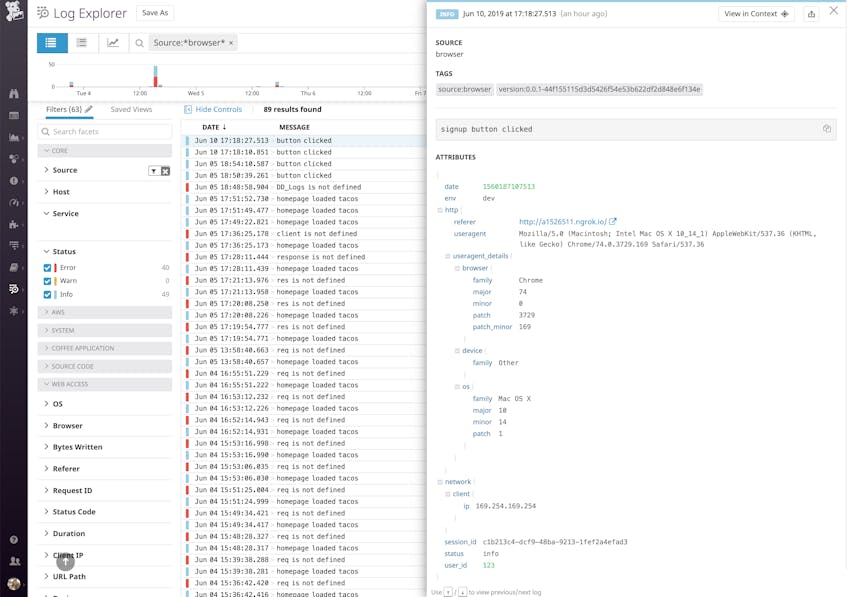This screenshot has height=597, width=847.
Task: Clear the Source facet filter
Action: tap(166, 171)
